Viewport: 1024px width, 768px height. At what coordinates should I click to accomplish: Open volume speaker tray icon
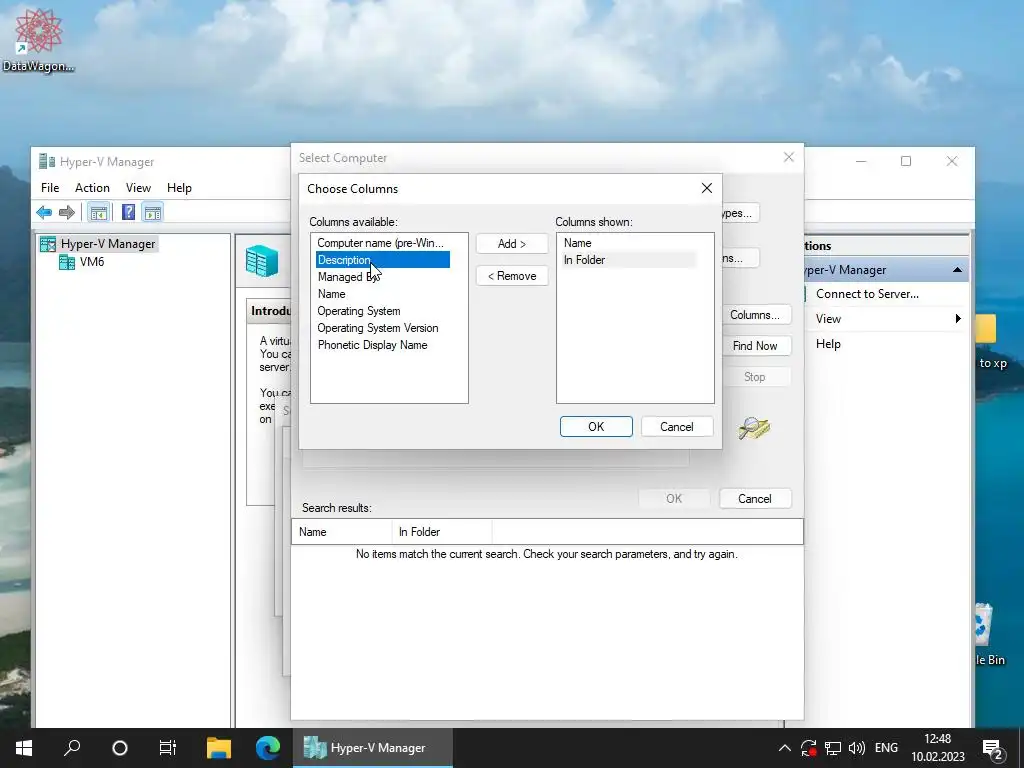coord(856,748)
